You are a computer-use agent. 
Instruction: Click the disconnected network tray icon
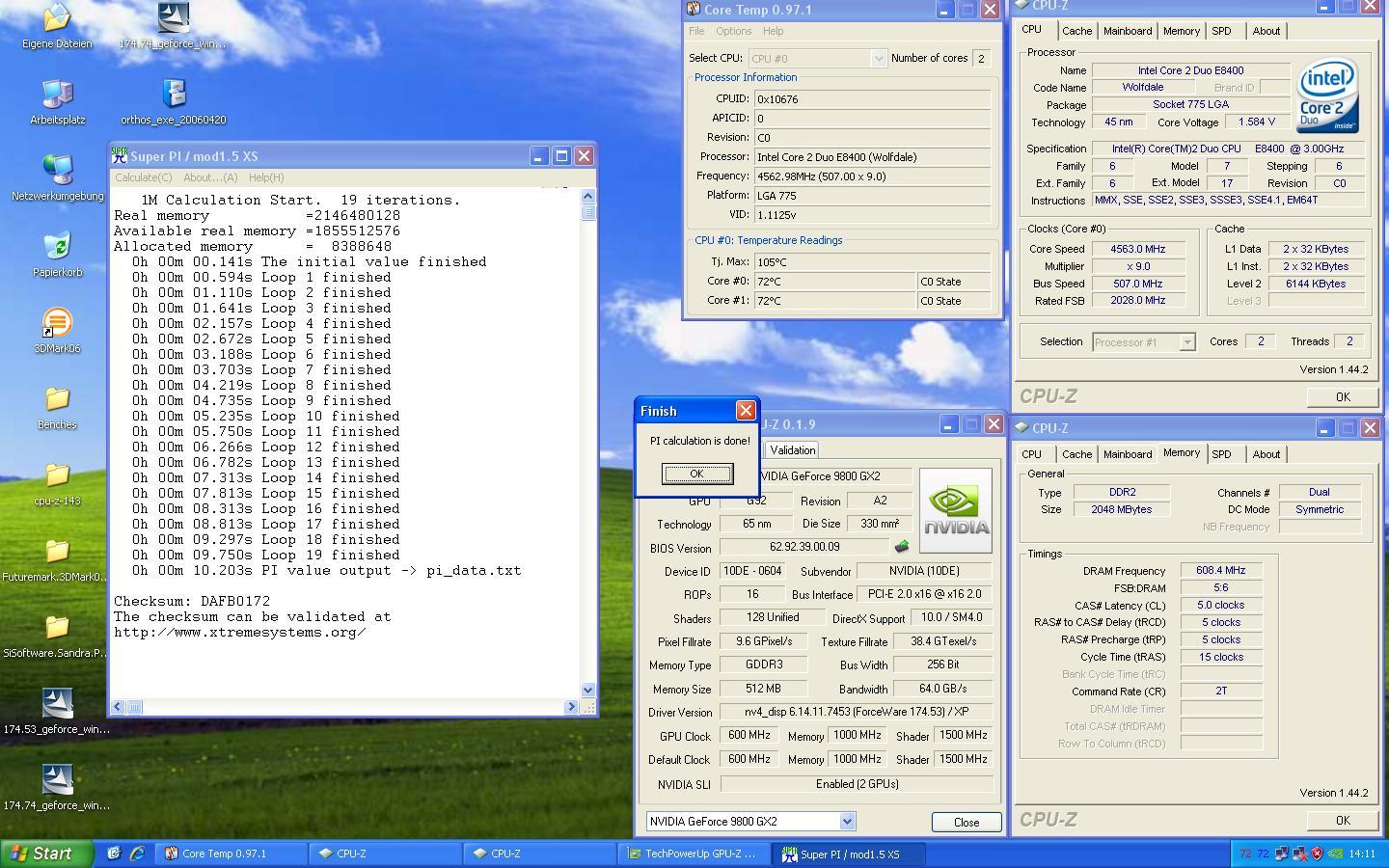click(x=1299, y=854)
